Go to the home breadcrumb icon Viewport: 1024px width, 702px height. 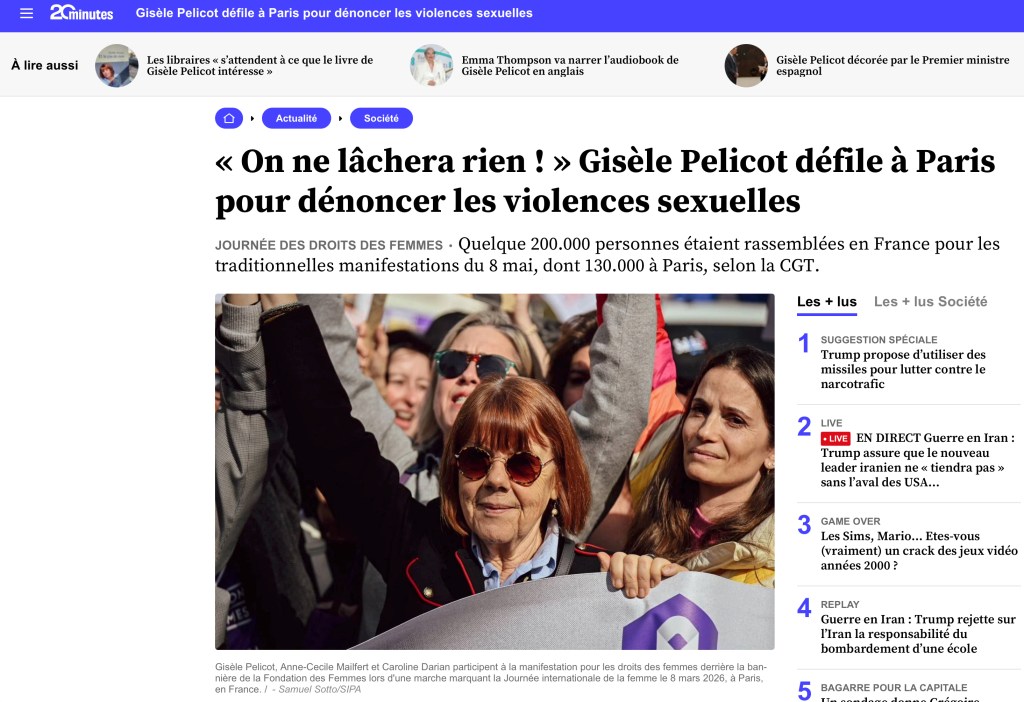229,118
